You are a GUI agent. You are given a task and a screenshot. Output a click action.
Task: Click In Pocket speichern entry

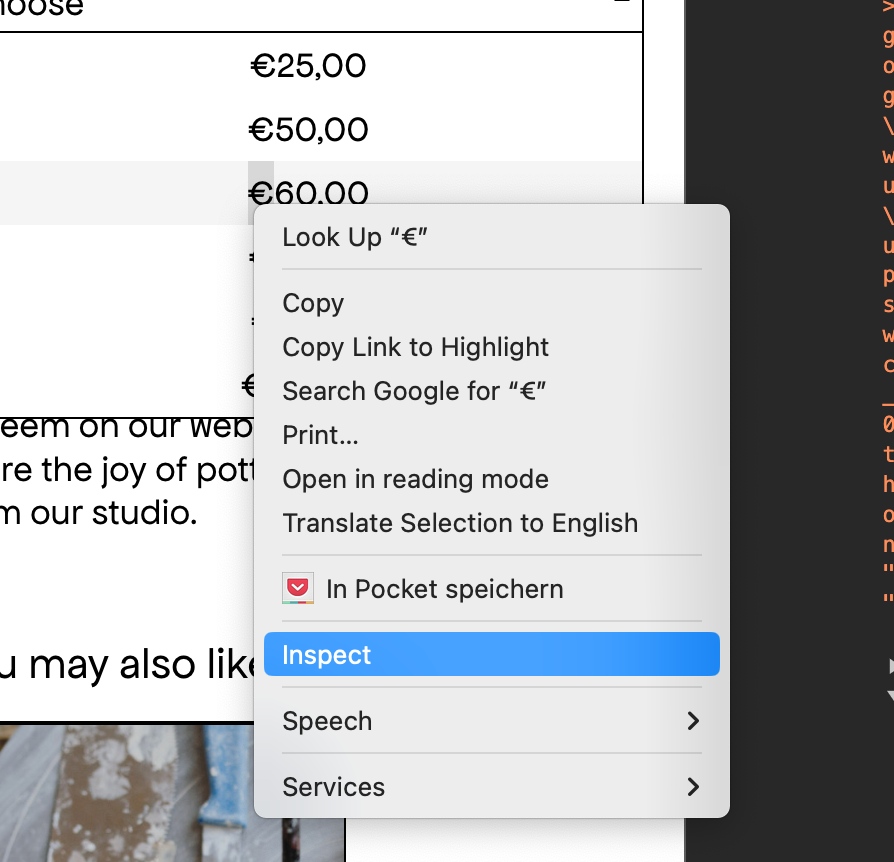click(444, 589)
